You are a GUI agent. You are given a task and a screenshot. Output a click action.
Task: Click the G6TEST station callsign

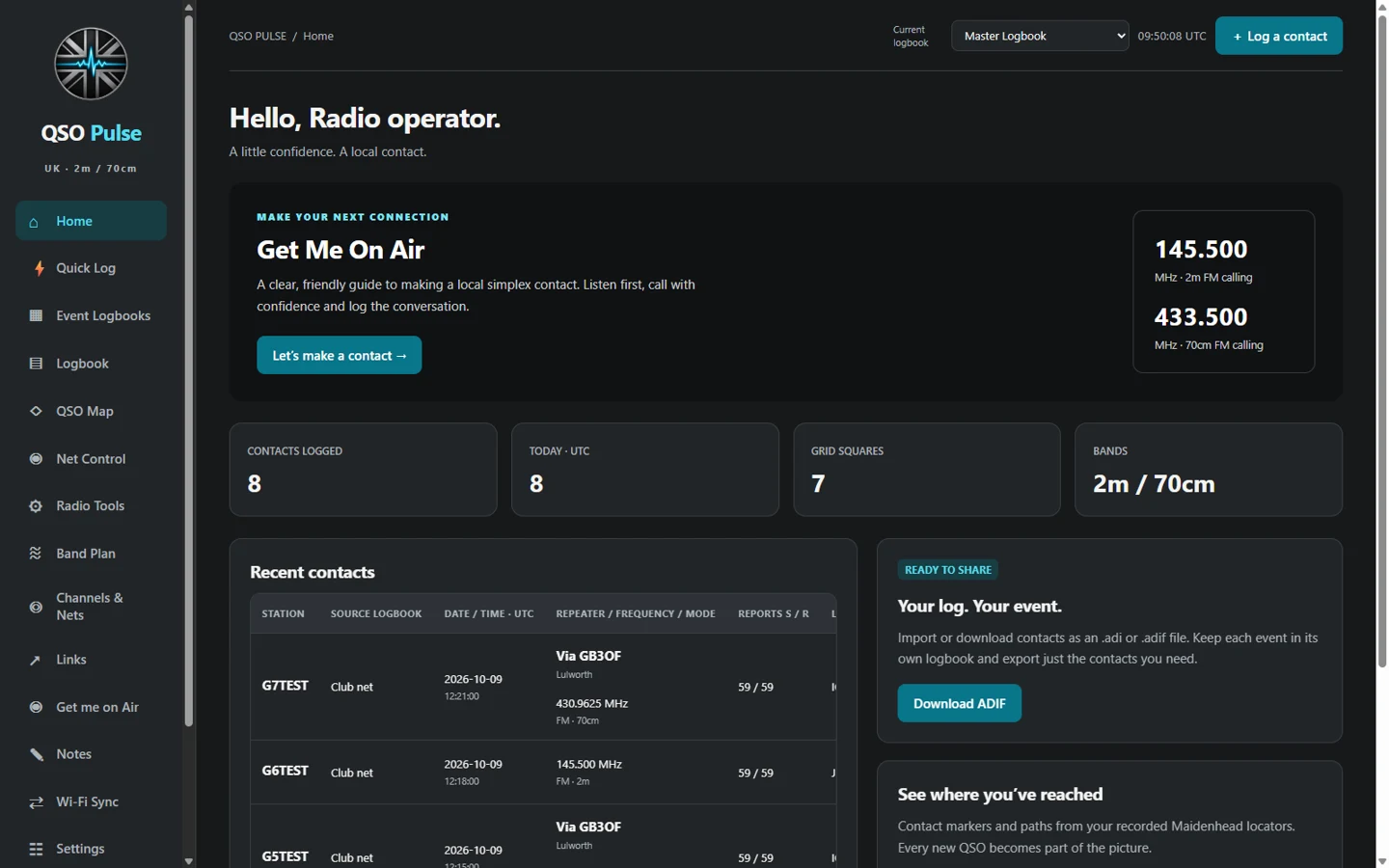point(285,771)
